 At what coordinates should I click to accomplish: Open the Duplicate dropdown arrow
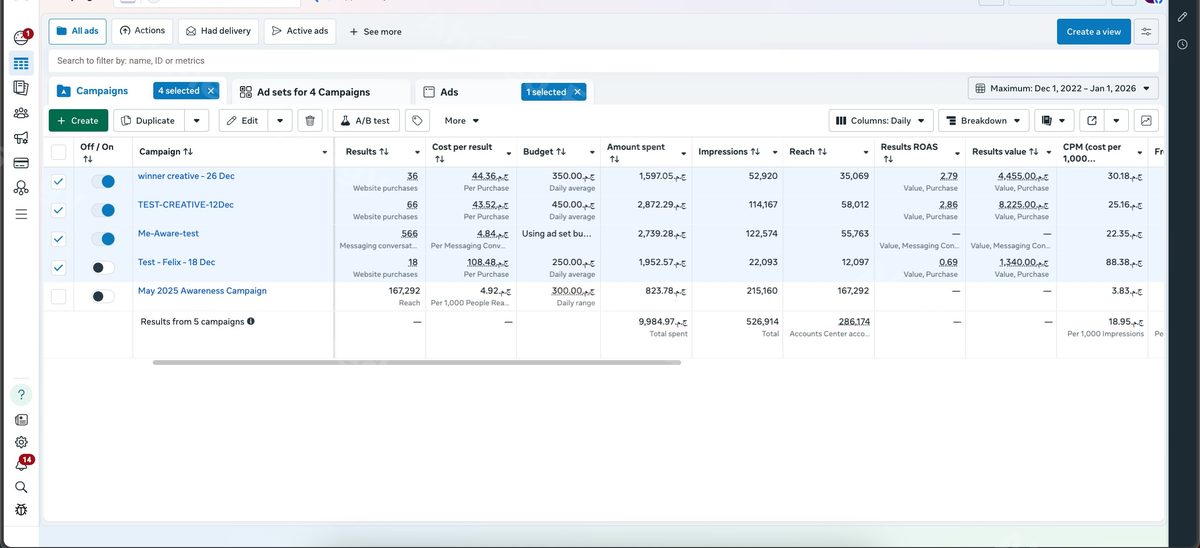197,121
